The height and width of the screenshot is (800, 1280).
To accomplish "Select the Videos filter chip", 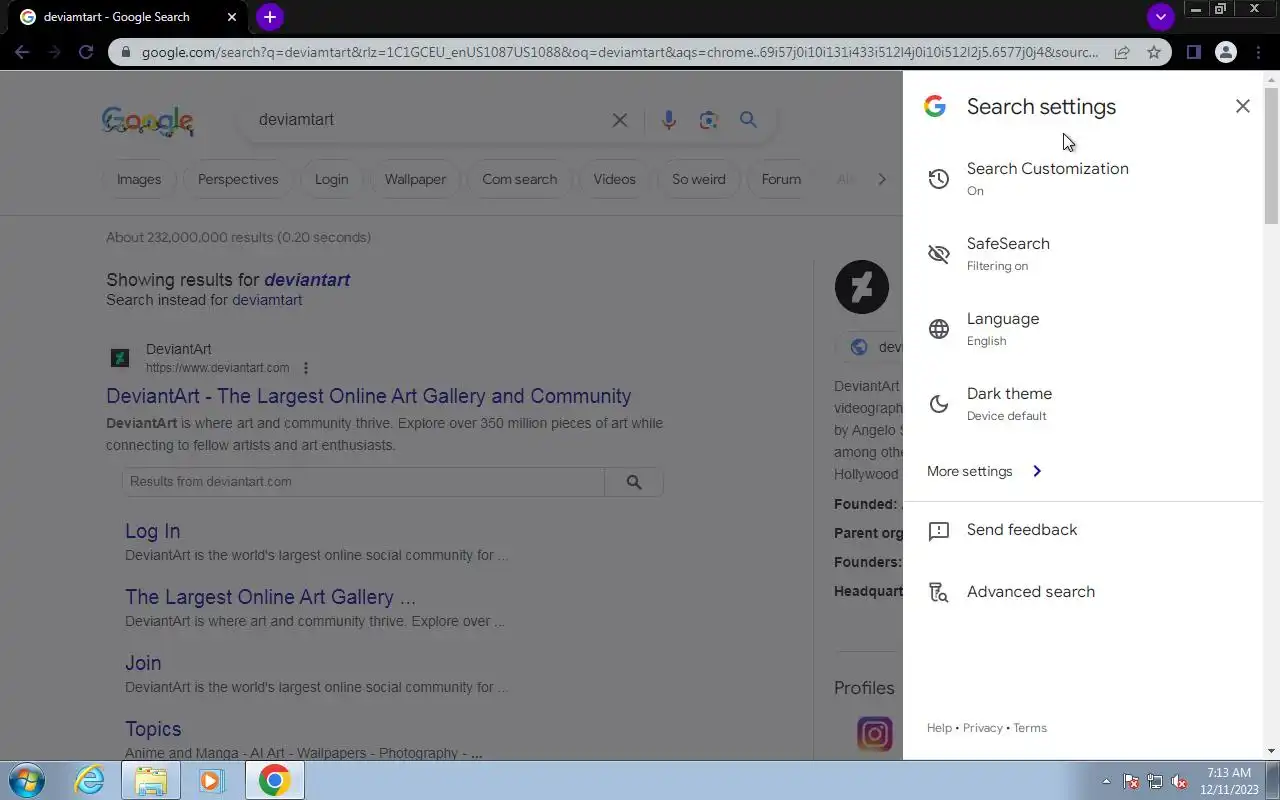I will pos(614,179).
